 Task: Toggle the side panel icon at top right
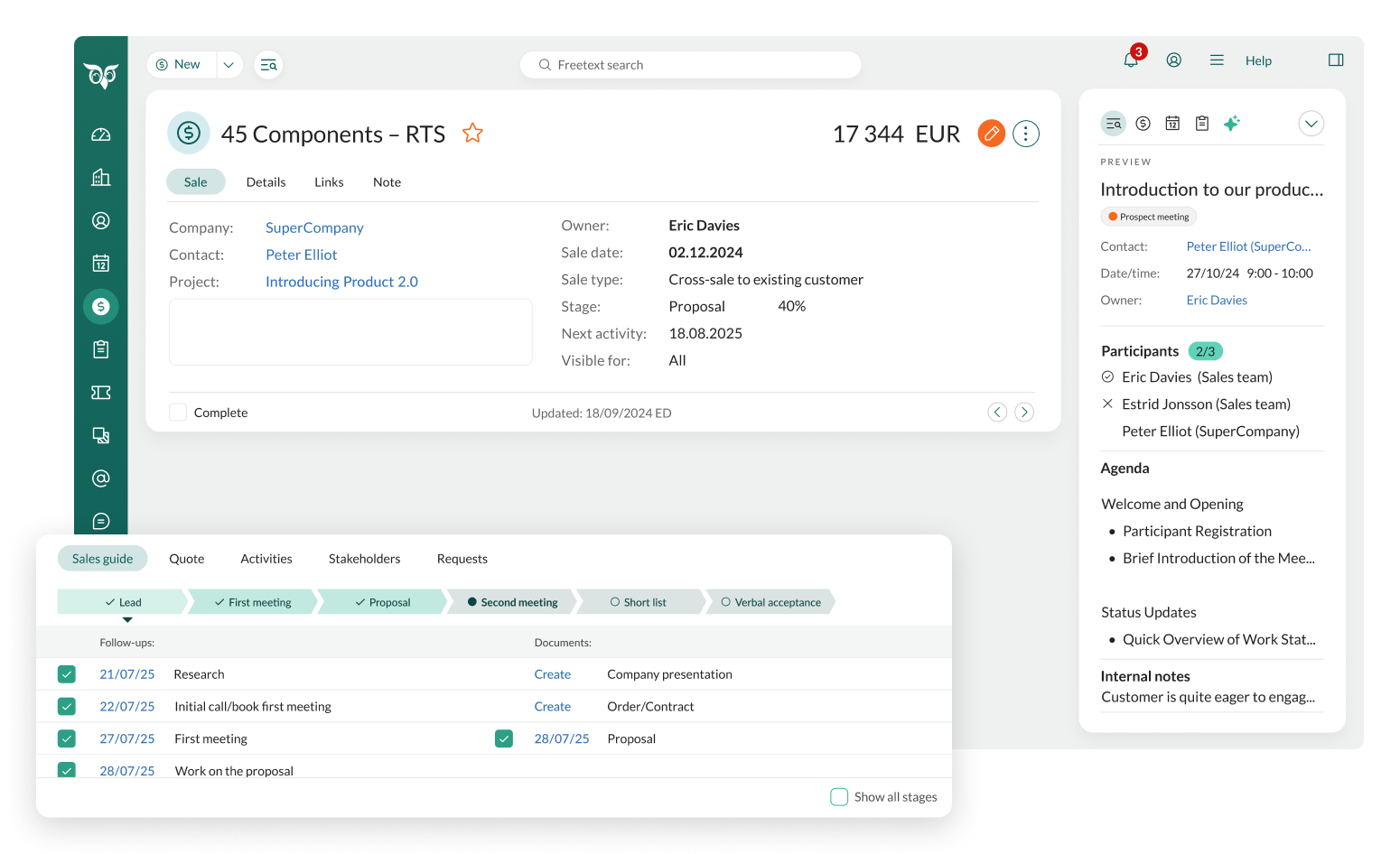pyautogui.click(x=1336, y=60)
